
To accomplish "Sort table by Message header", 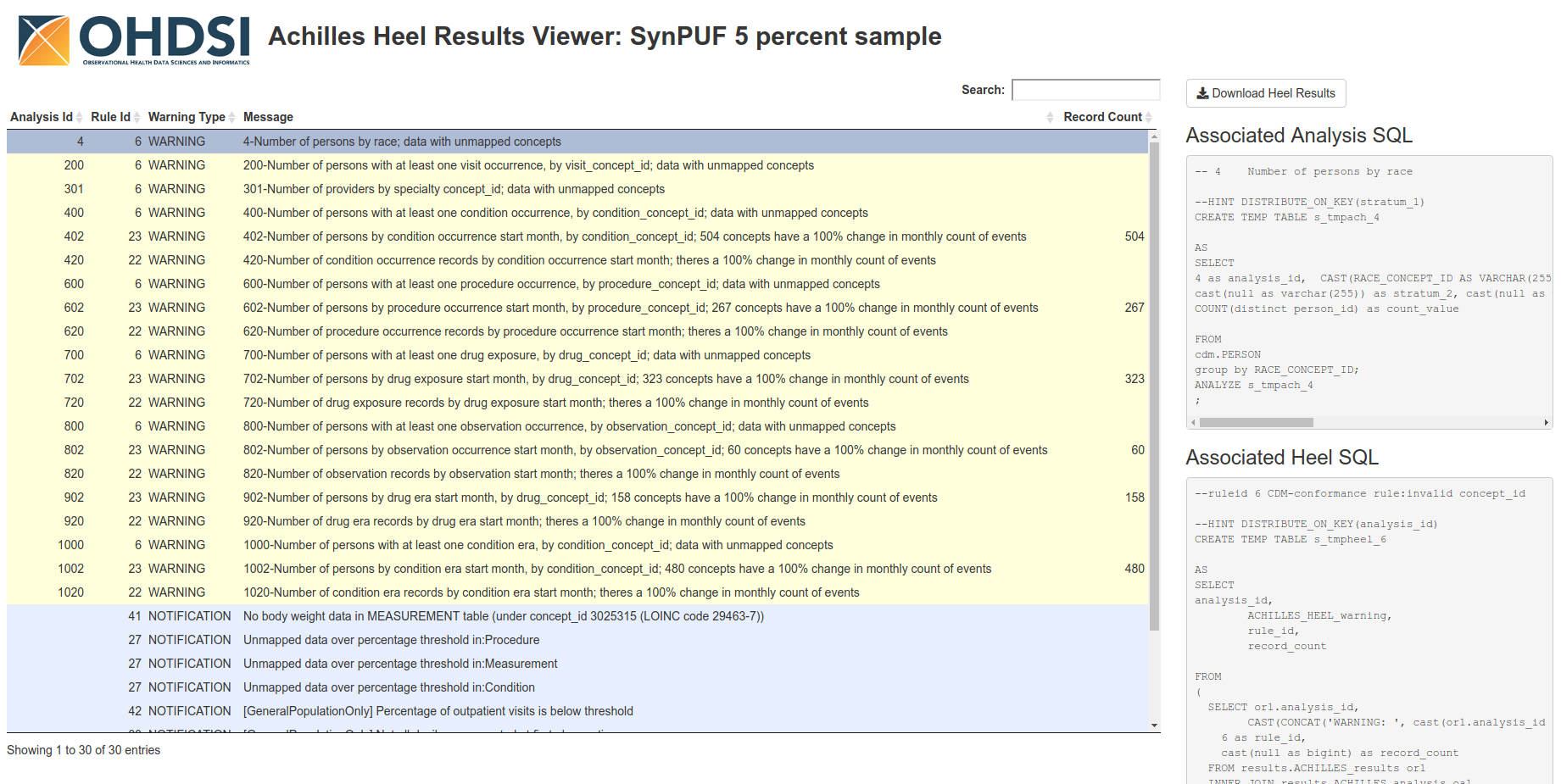I will pos(268,117).
